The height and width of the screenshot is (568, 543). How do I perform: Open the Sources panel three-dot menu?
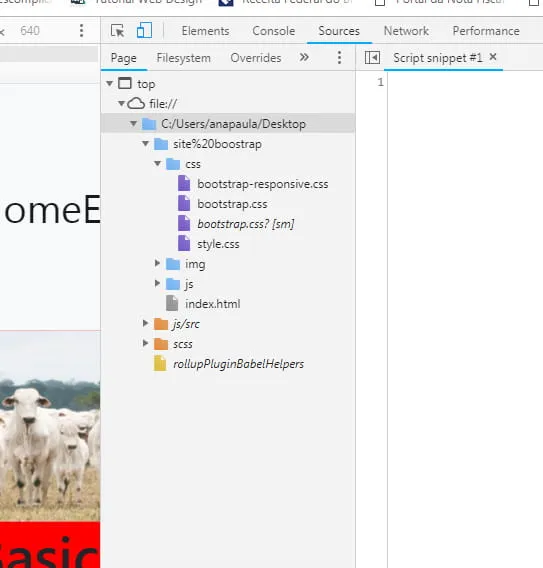click(339, 58)
